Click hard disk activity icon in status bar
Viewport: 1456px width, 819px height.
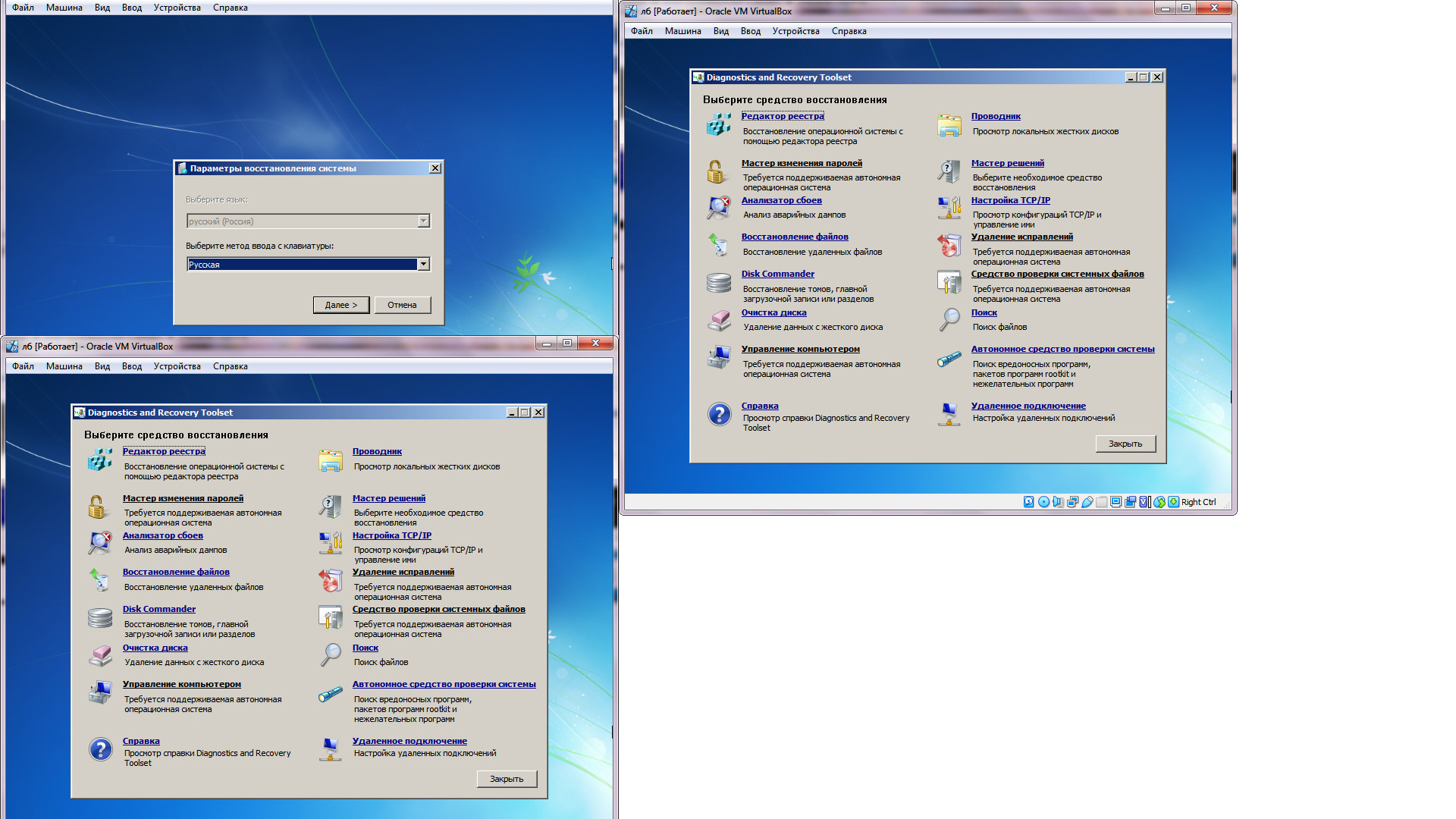(x=1028, y=502)
